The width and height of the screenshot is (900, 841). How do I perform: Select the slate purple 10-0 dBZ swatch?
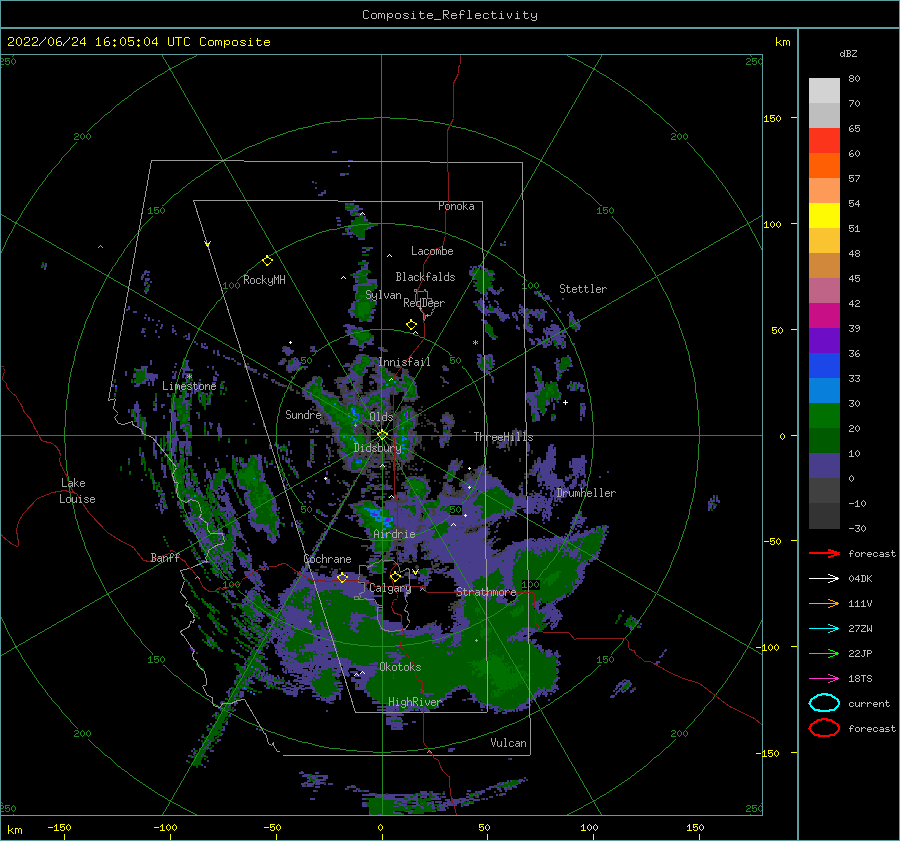(824, 466)
